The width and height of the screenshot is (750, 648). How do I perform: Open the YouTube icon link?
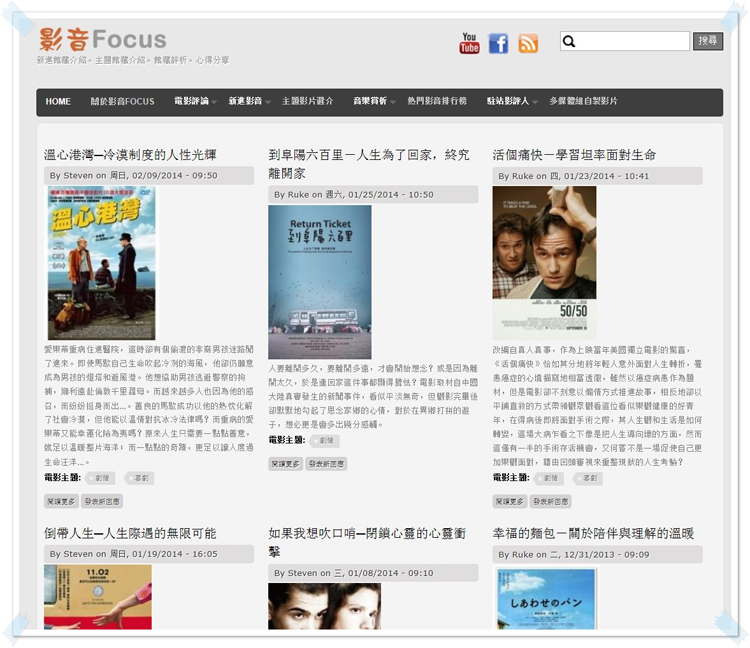point(469,43)
